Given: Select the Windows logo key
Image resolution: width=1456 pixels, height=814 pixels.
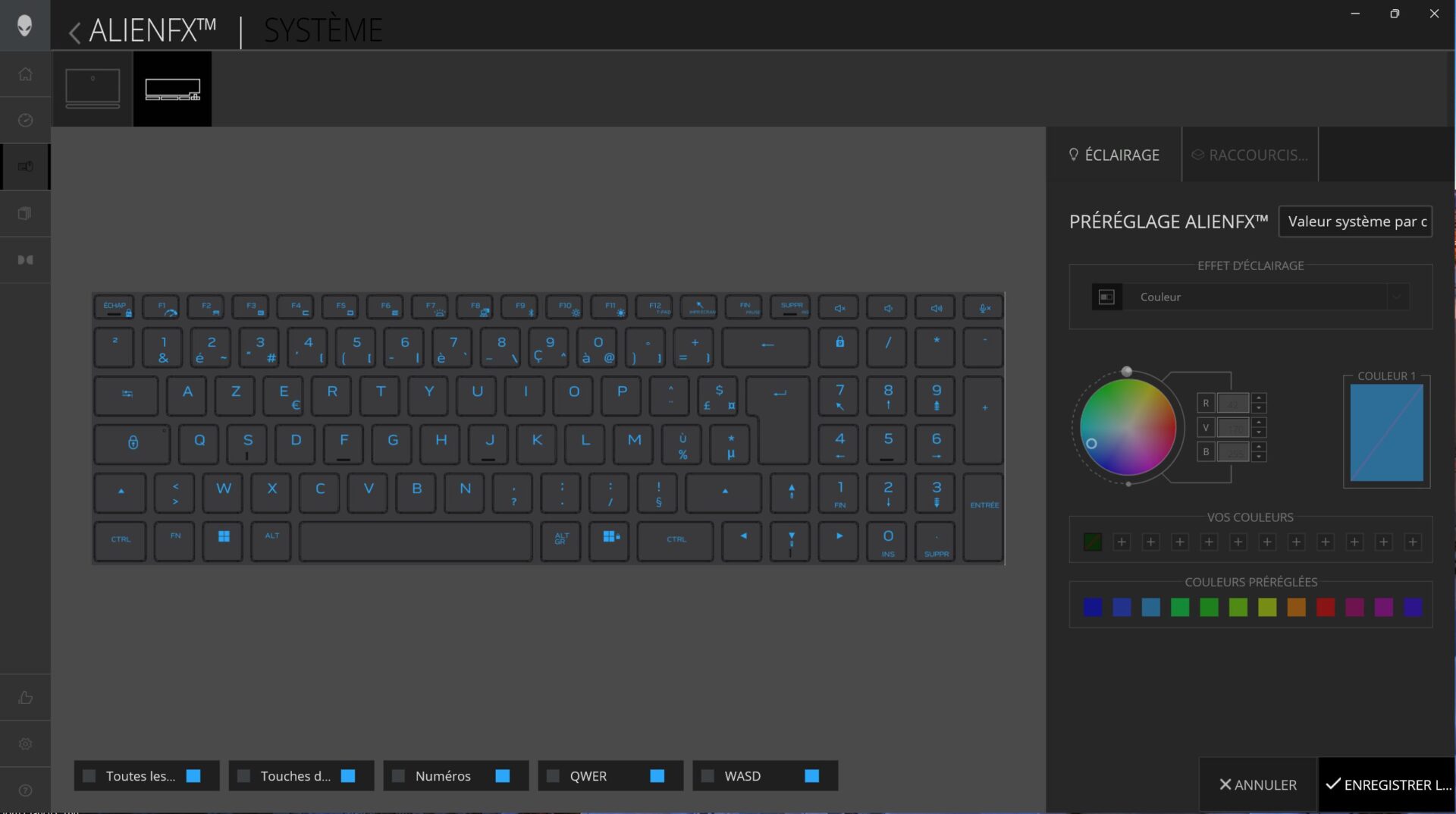Looking at the screenshot, I should point(223,540).
